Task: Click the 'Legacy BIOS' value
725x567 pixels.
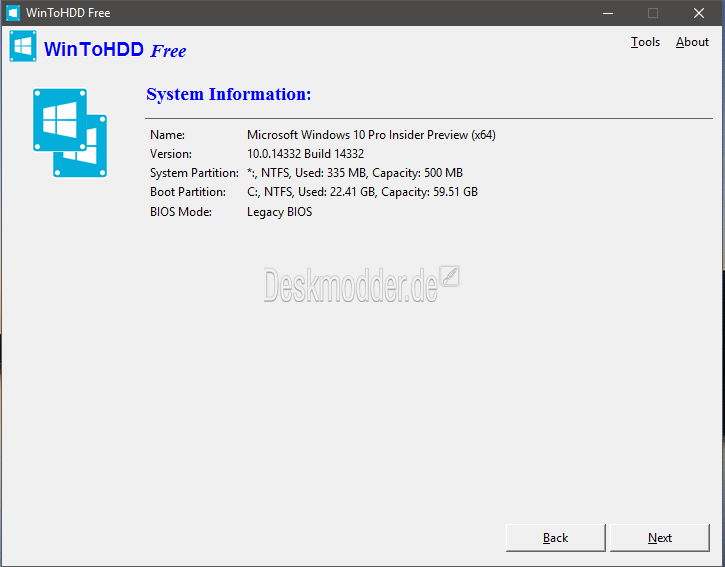Action: pyautogui.click(x=279, y=212)
